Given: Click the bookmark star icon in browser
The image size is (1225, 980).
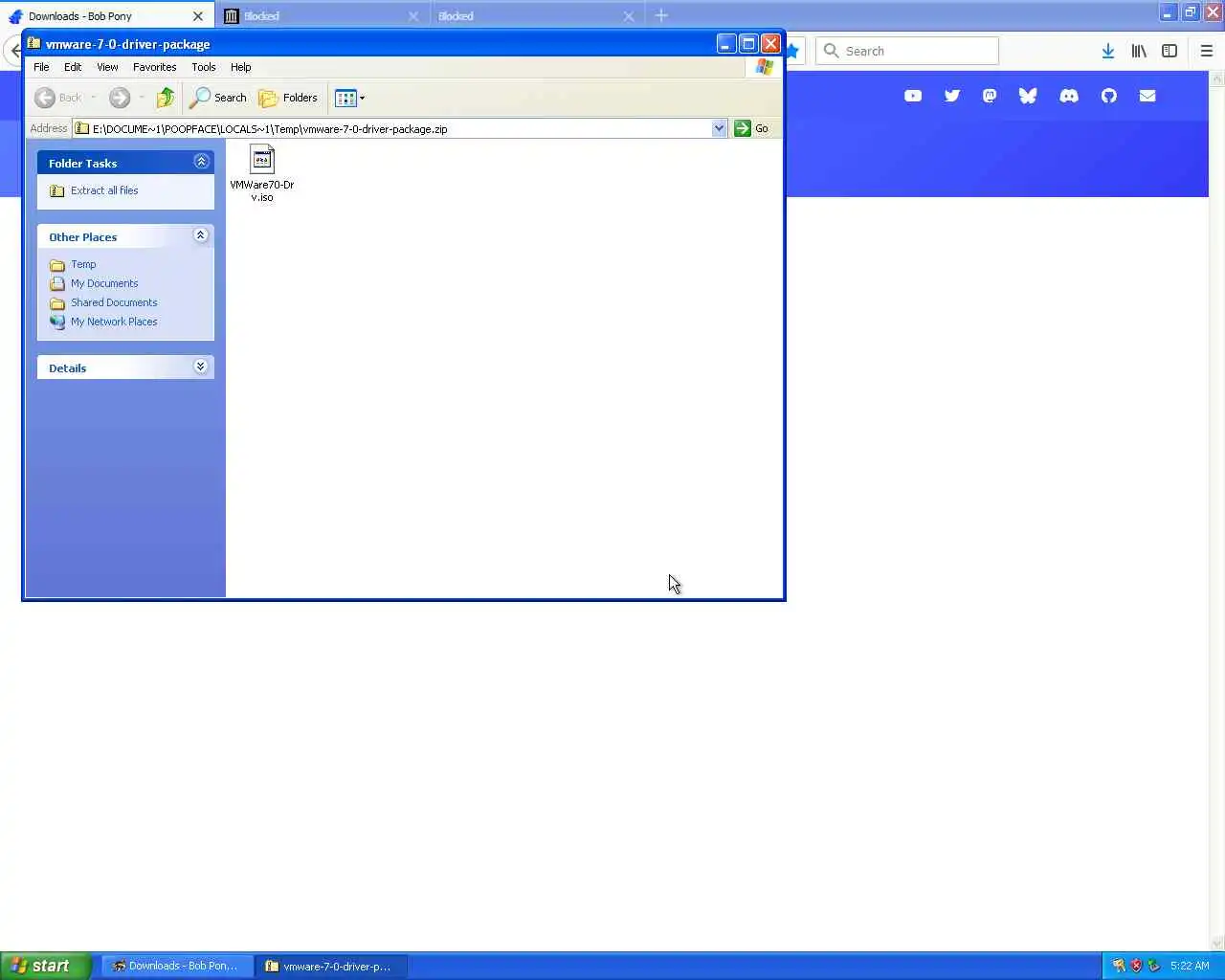Looking at the screenshot, I should [792, 51].
